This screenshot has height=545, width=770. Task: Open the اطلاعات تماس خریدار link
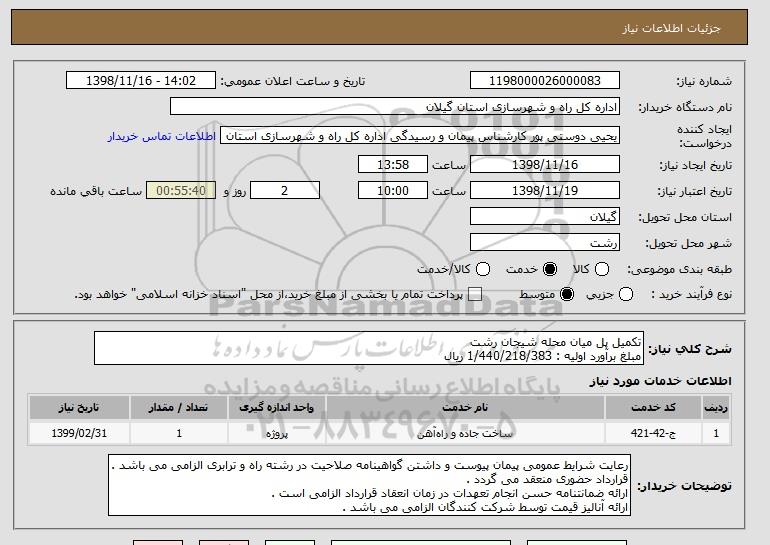coord(162,136)
